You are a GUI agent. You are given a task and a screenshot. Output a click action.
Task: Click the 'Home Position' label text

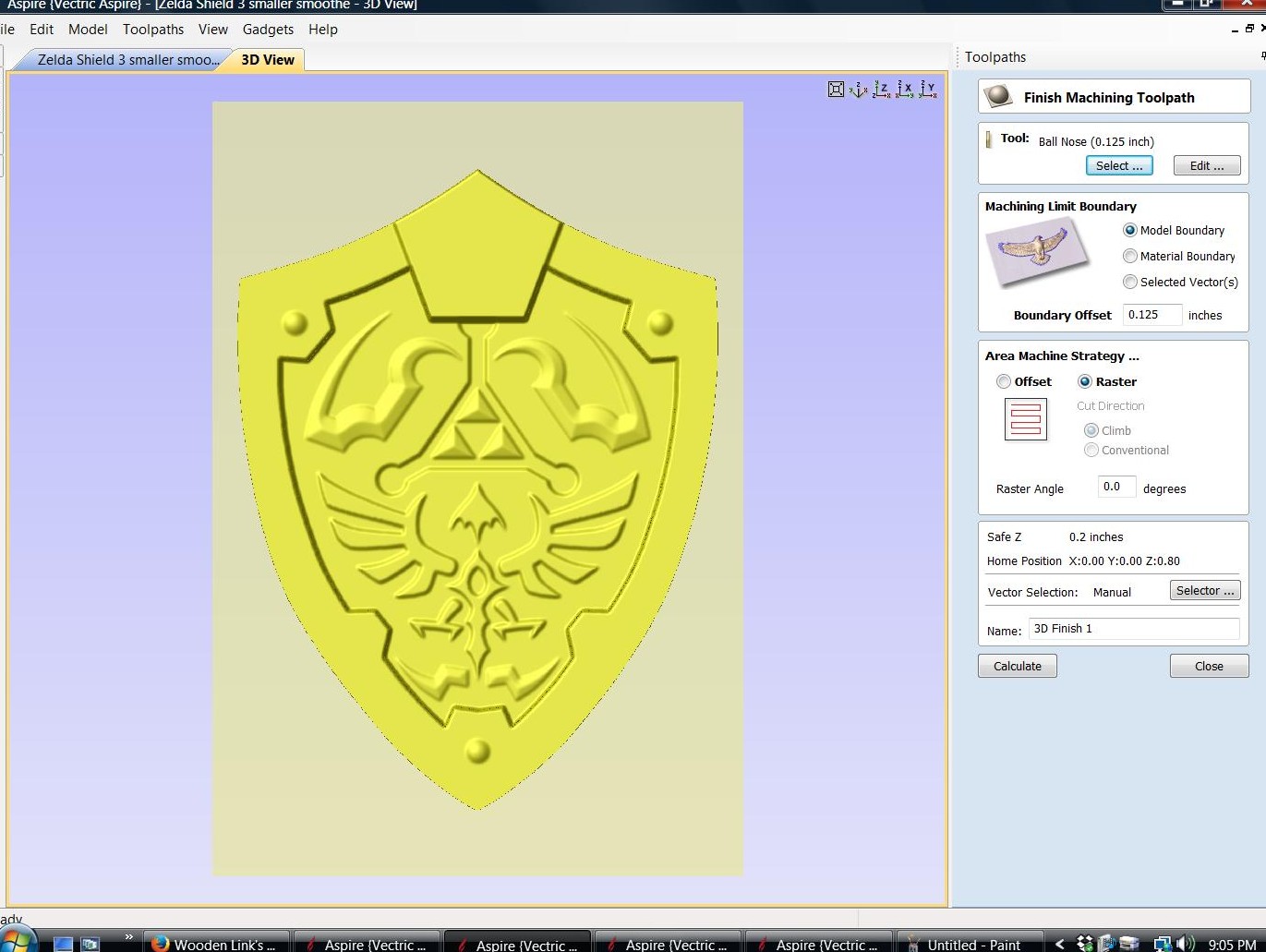[1024, 560]
